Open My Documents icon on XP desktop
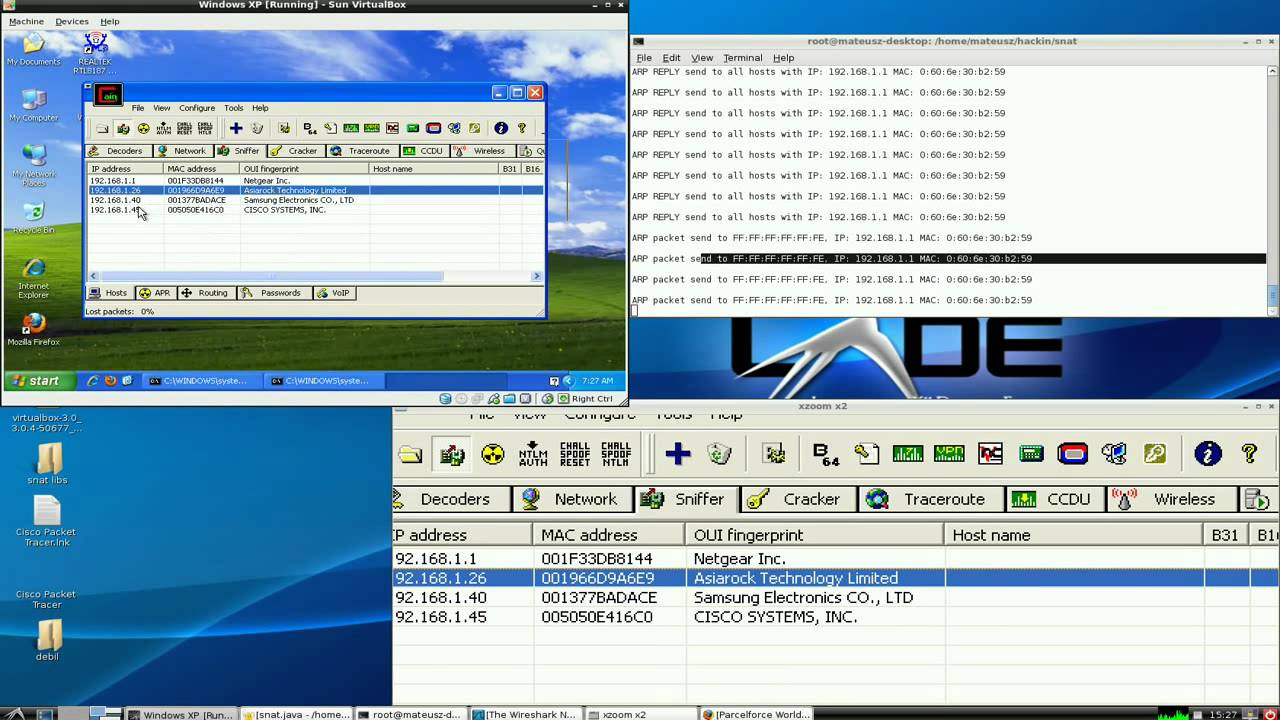This screenshot has height=720, width=1280. tap(34, 49)
